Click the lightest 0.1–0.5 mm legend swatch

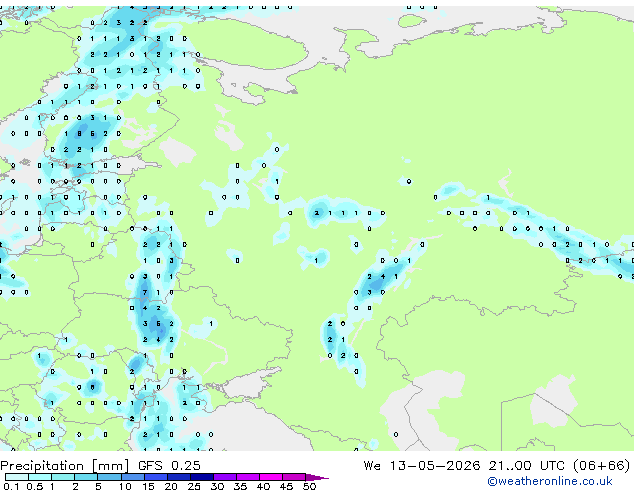click(17, 477)
